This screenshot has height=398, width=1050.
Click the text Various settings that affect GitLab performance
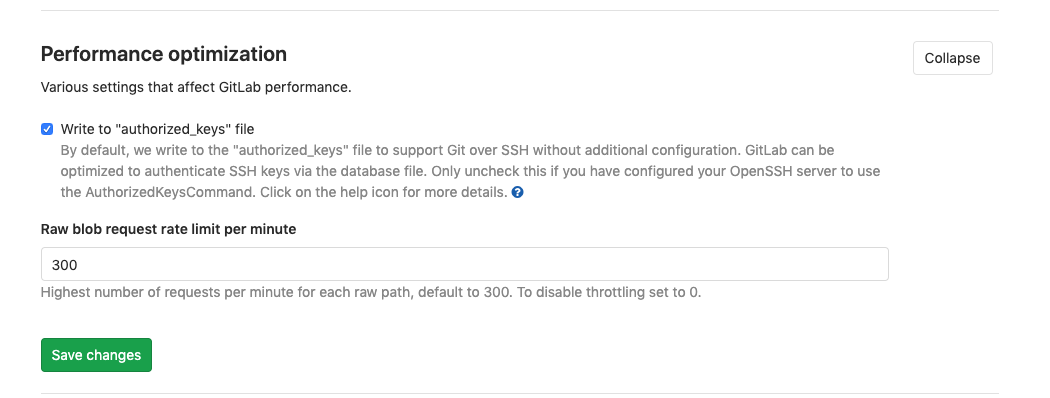[196, 88]
